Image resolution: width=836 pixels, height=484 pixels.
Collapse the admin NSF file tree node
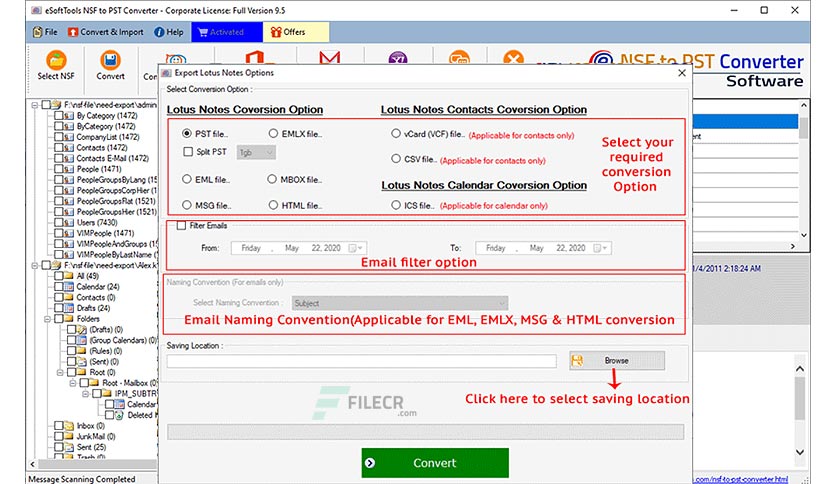[x=34, y=105]
